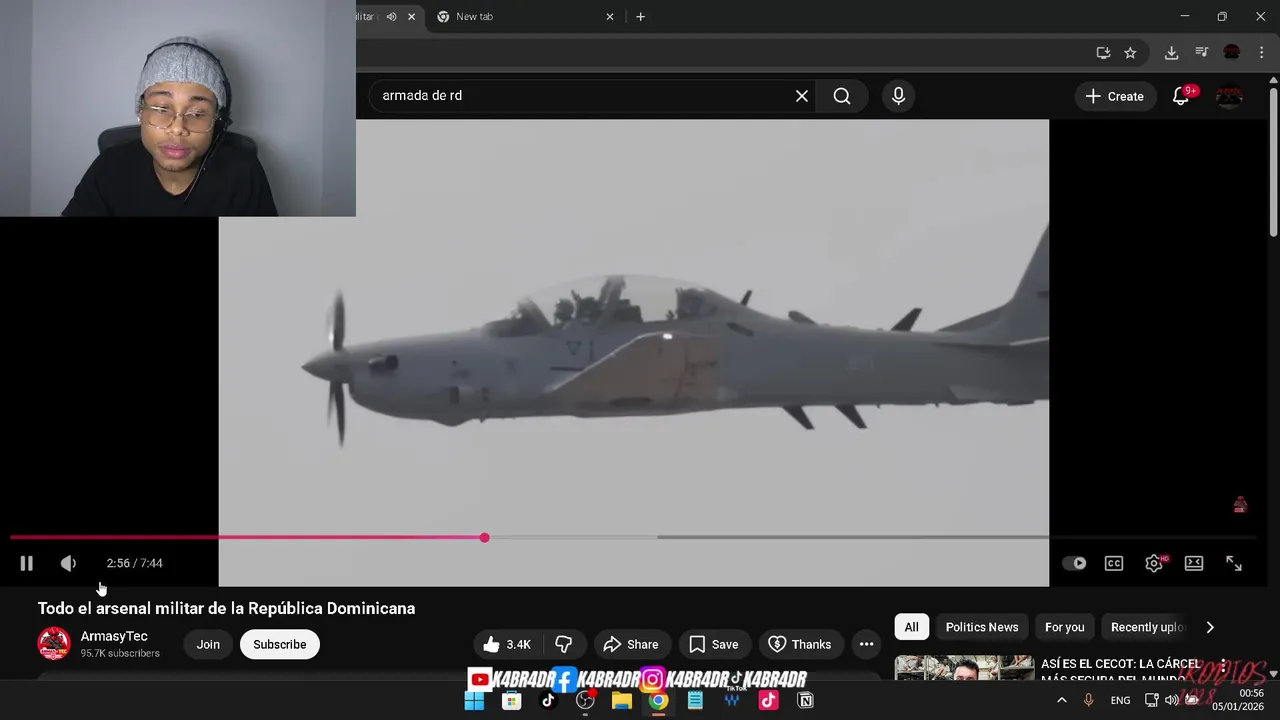Save the video to a playlist
Viewport: 1280px width, 720px height.
pos(714,644)
